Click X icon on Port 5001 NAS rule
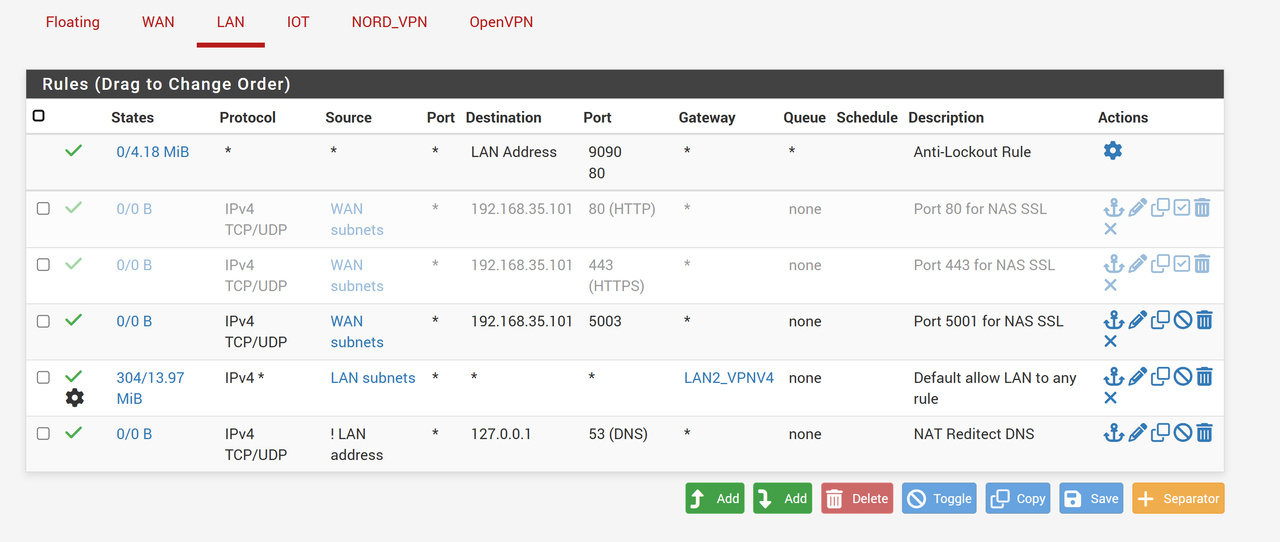 (x=1110, y=341)
